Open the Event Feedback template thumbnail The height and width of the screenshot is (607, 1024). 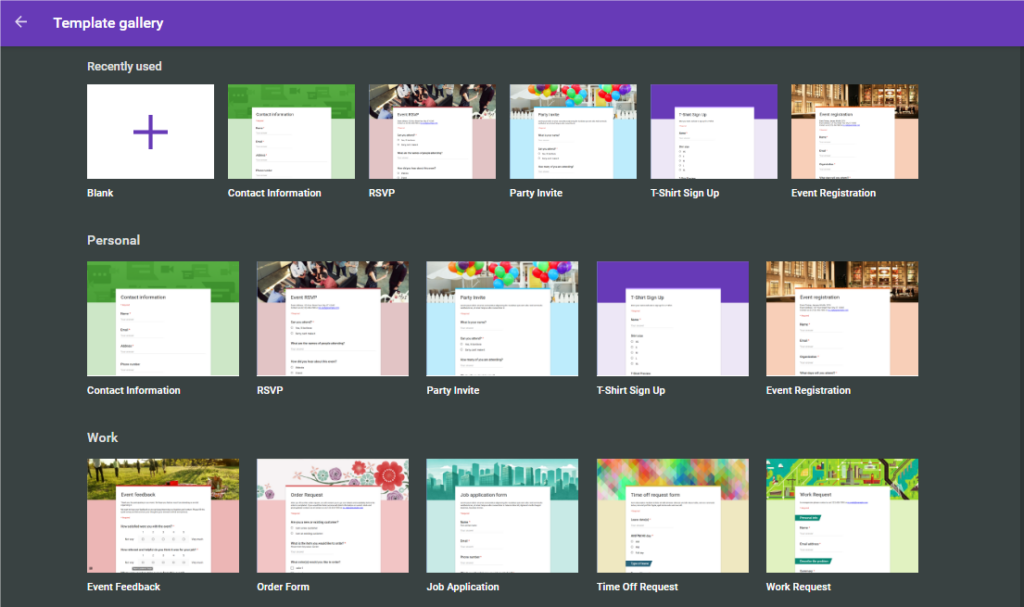[x=163, y=515]
